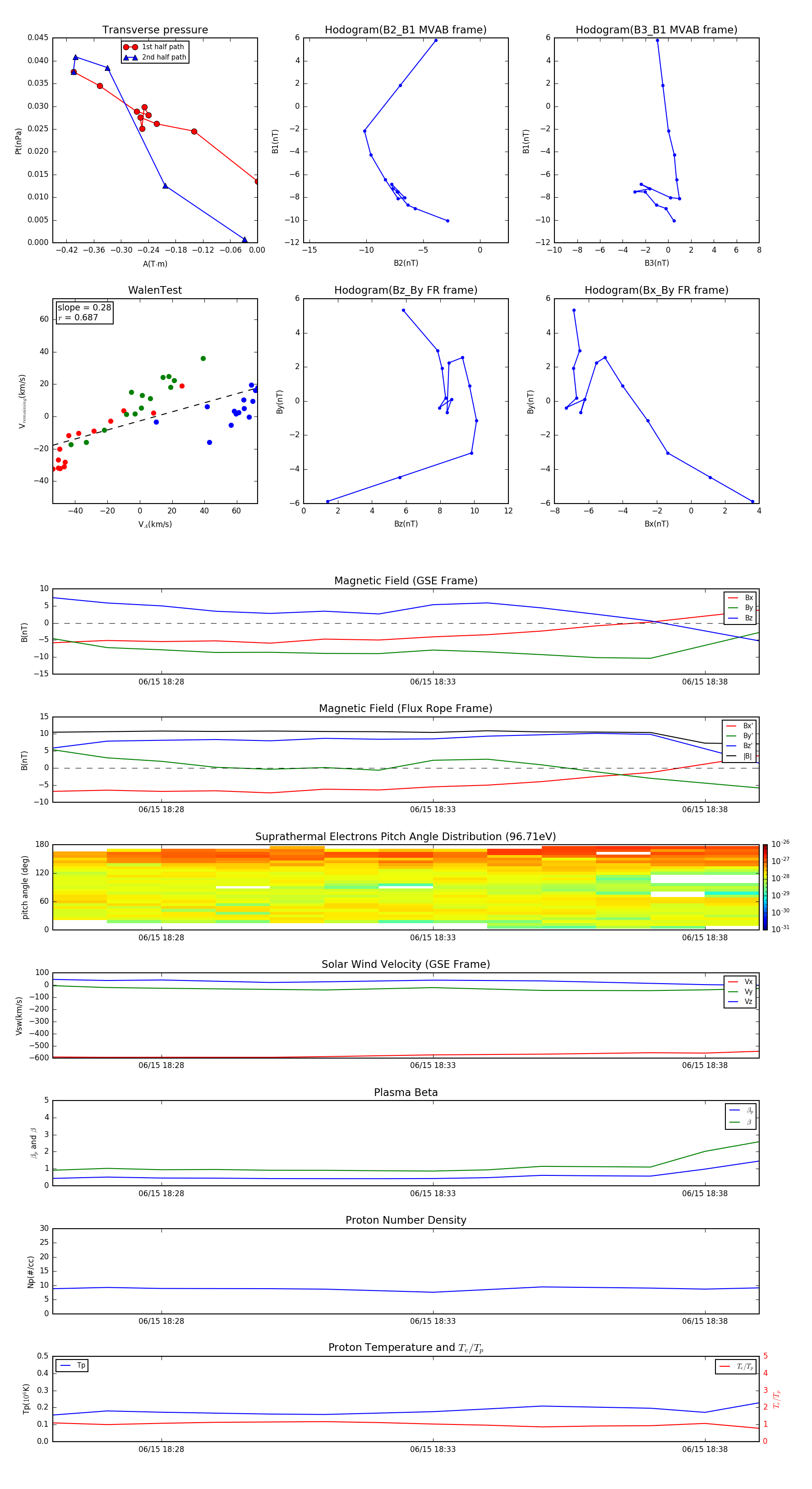This screenshot has width=812, height=1489.
Task: Click the 'V_remaining(km/s)' y-axis label
Action: coord(22,401)
